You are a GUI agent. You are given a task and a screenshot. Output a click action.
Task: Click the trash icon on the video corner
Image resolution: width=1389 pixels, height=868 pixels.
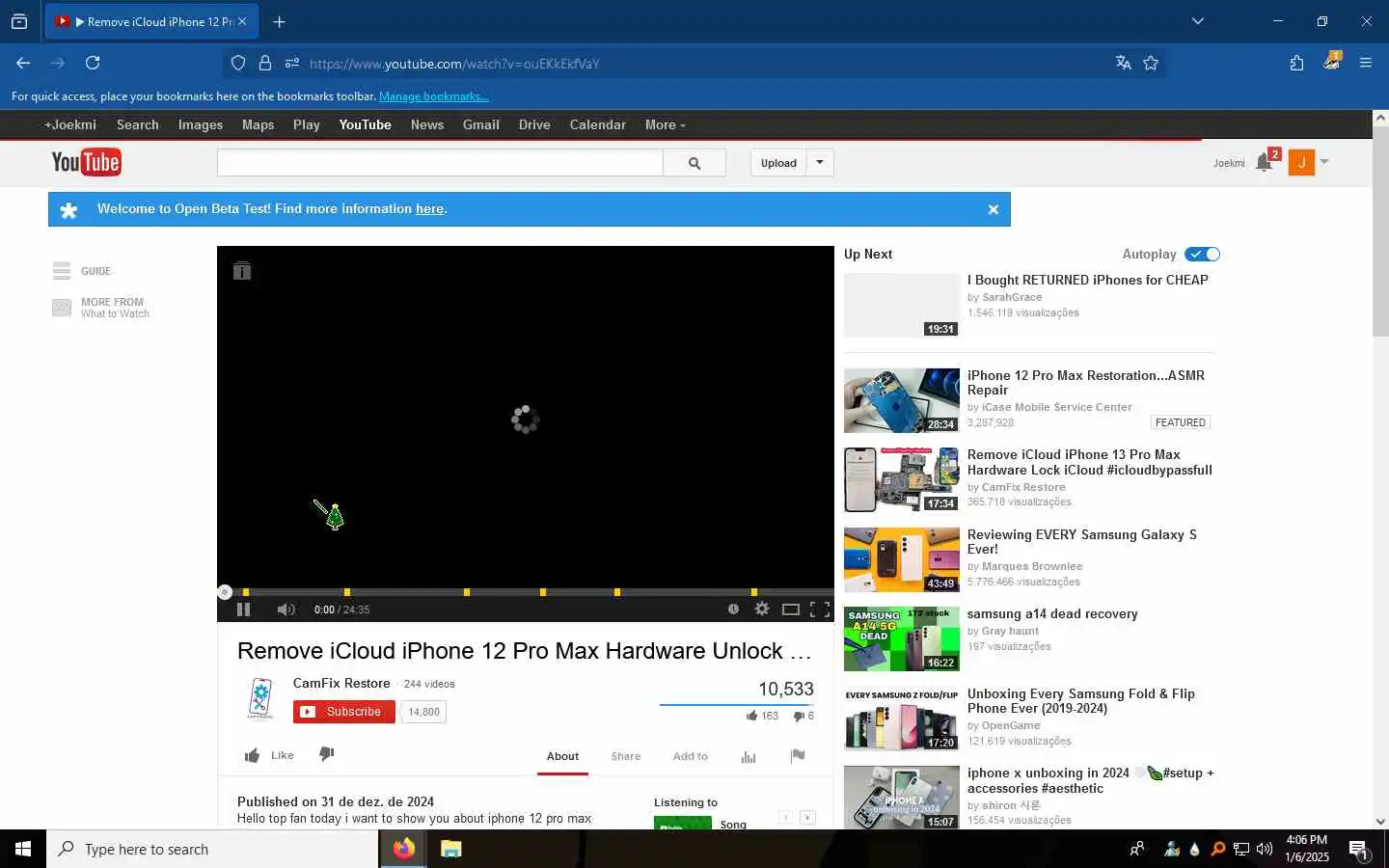tap(242, 271)
